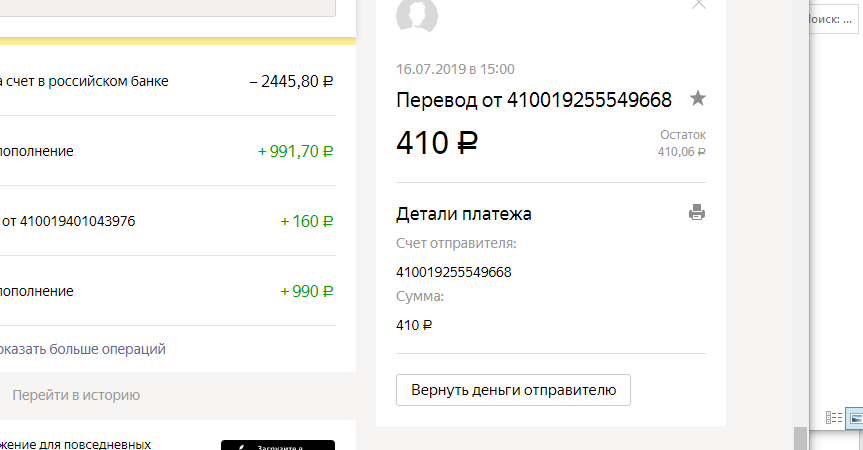
Task: Select sender account number 410019255549668 in details
Action: 454,272
